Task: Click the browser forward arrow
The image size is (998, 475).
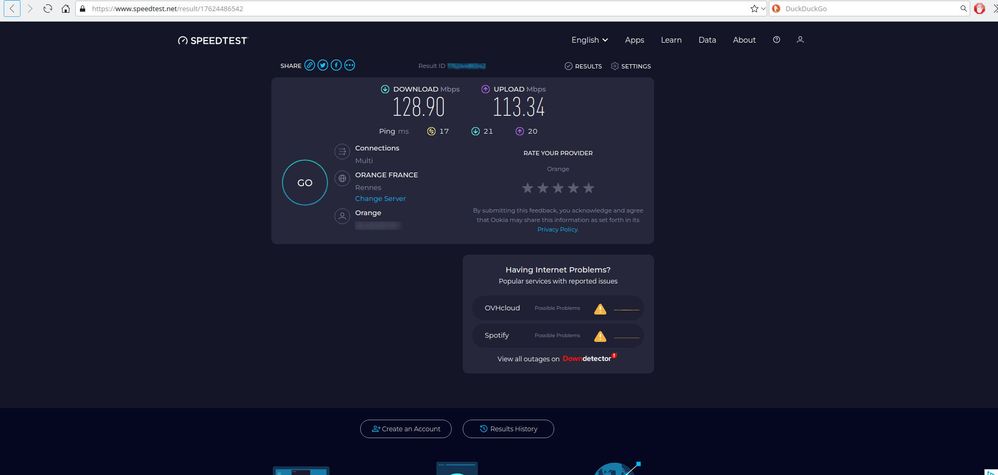Action: pos(29,9)
